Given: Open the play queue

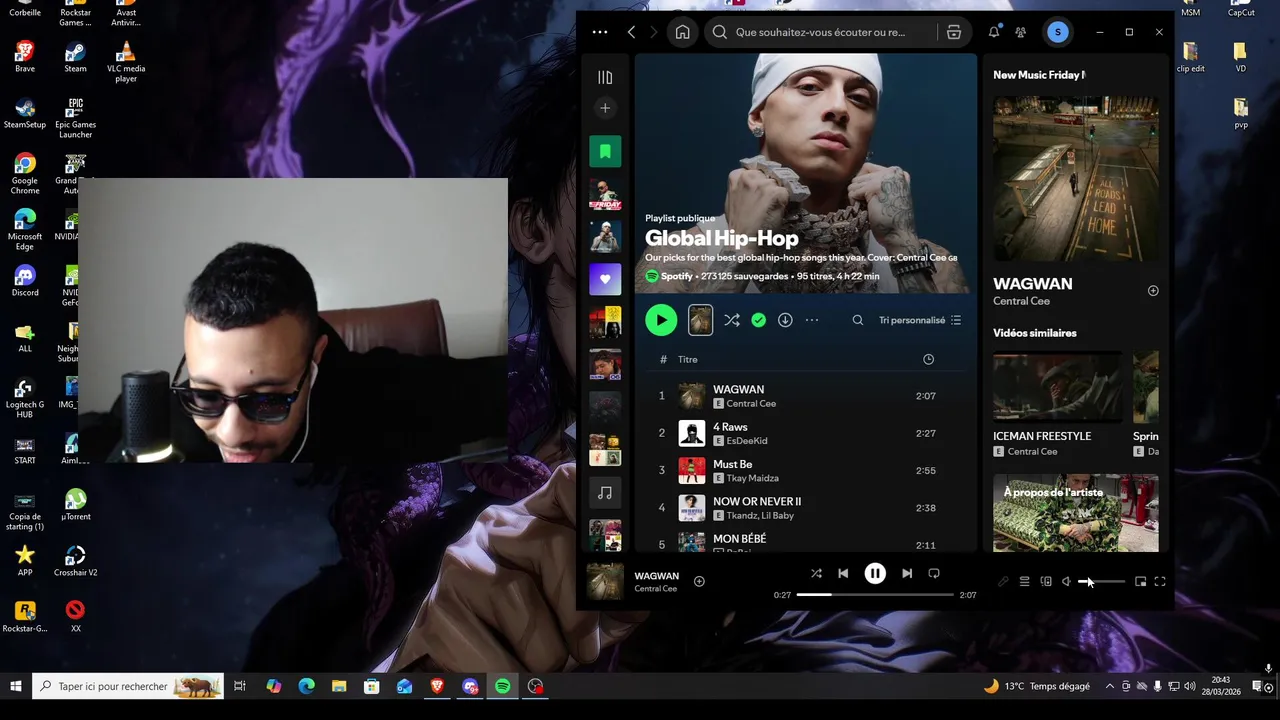Looking at the screenshot, I should pos(1024,581).
